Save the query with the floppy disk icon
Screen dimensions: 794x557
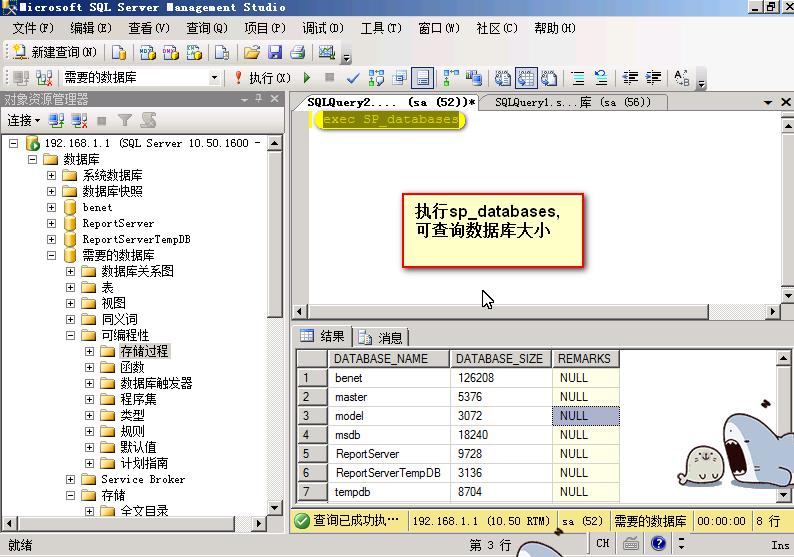tap(275, 52)
